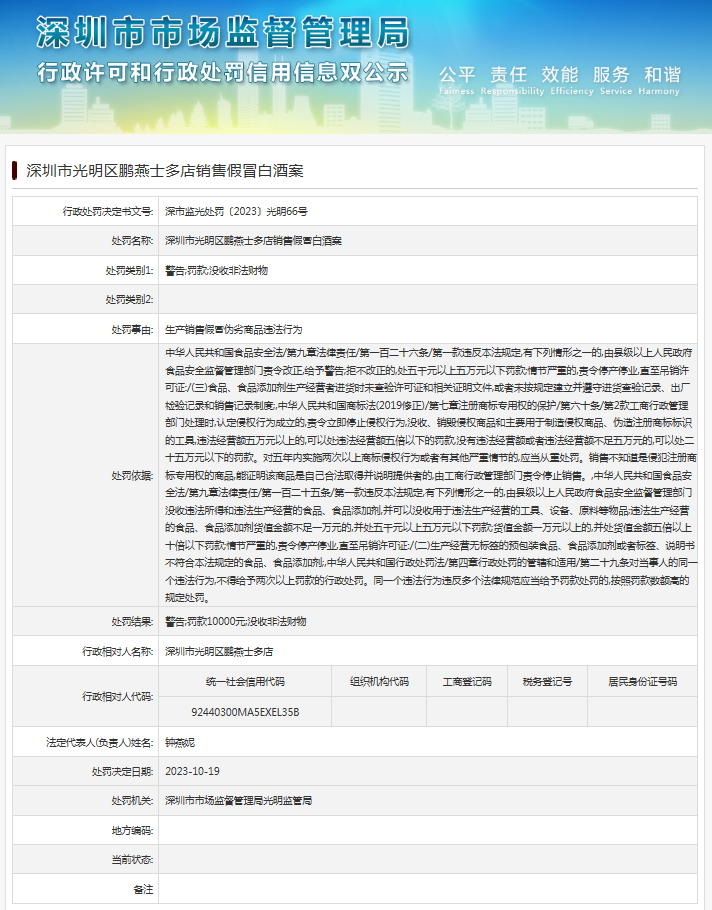The height and width of the screenshot is (910, 712).
Task: Select the result 警告;罚款10000元;没收非法财物
Action: click(236, 622)
